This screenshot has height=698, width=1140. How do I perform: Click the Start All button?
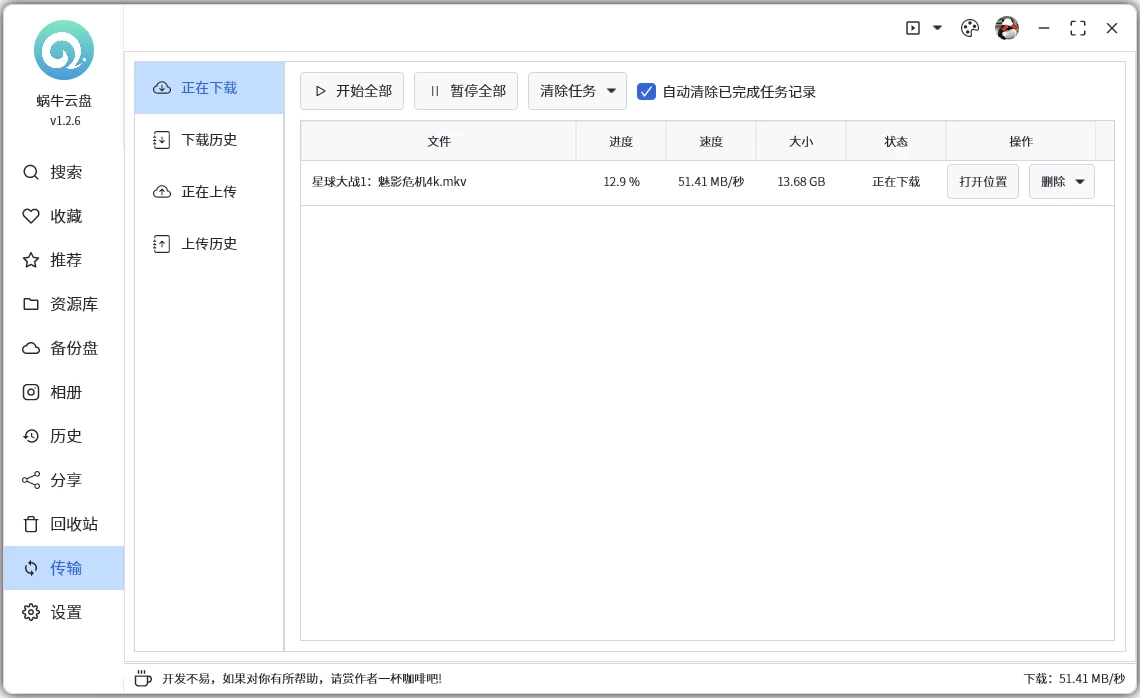pyautogui.click(x=352, y=91)
